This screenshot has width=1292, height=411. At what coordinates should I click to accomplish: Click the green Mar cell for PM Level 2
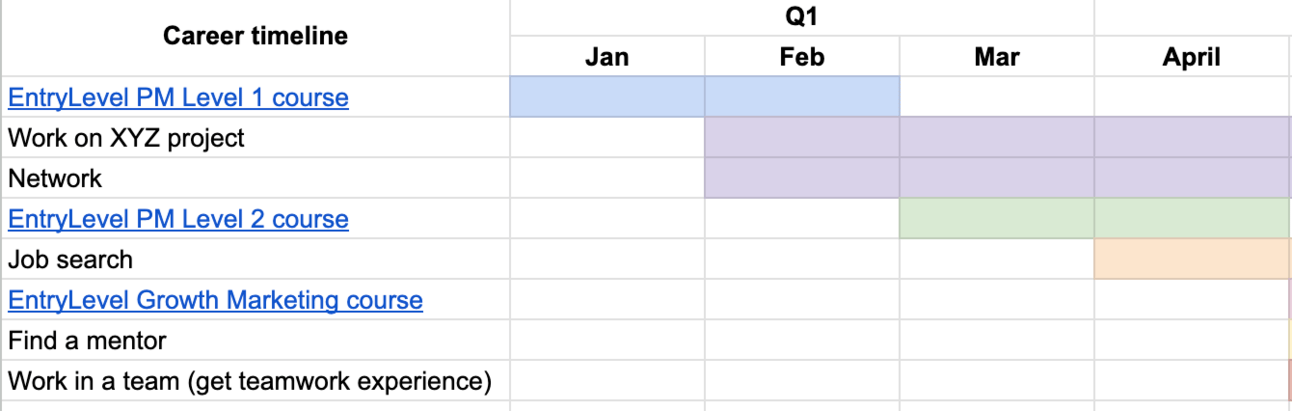tap(996, 218)
